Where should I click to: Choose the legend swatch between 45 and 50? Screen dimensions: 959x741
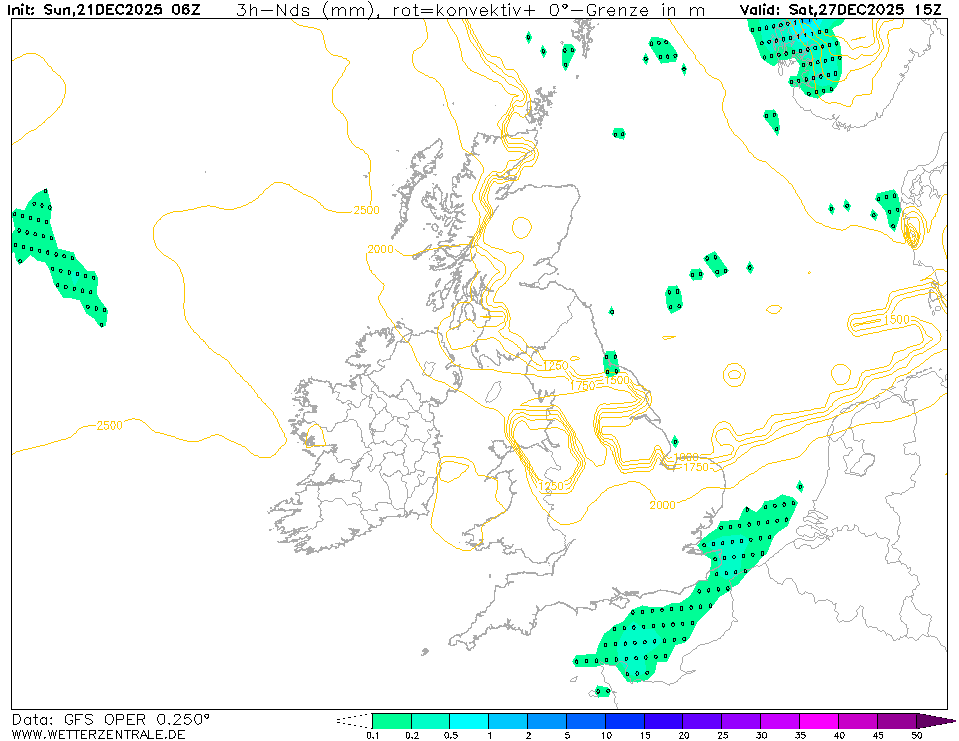[x=897, y=720]
